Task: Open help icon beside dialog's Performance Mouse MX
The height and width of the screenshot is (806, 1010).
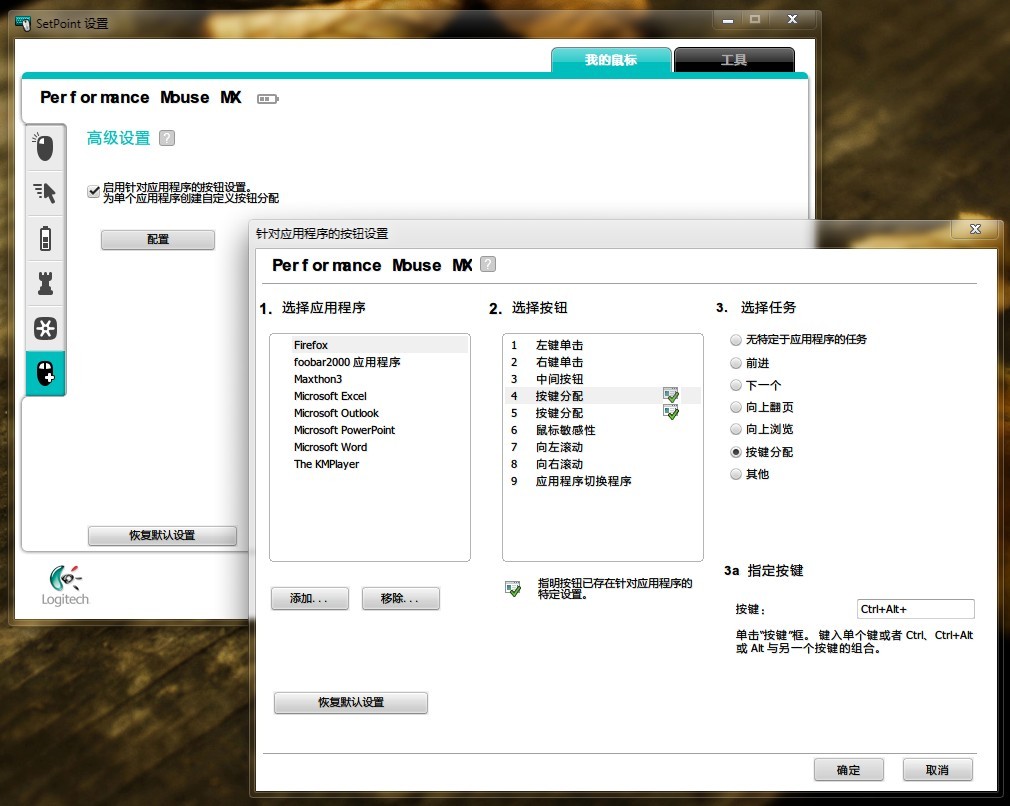Action: point(488,264)
